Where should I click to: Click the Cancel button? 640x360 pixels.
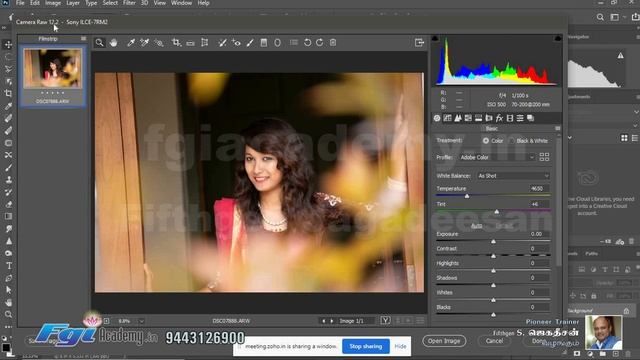[x=494, y=341]
